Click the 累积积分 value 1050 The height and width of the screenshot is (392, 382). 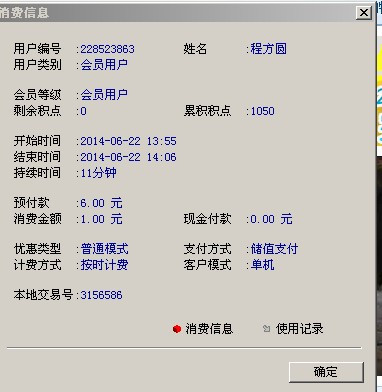pyautogui.click(x=262, y=111)
